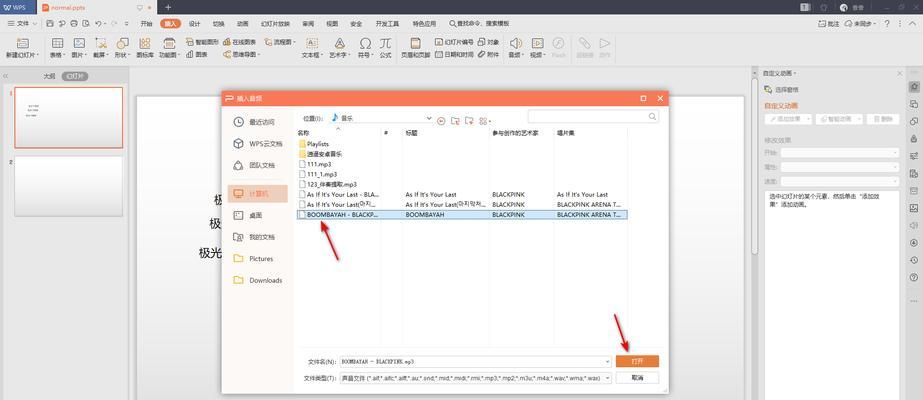Viewport: 923px width, 400px height.
Task: Switch to the View (视图) ribbon tab
Action: (x=332, y=24)
